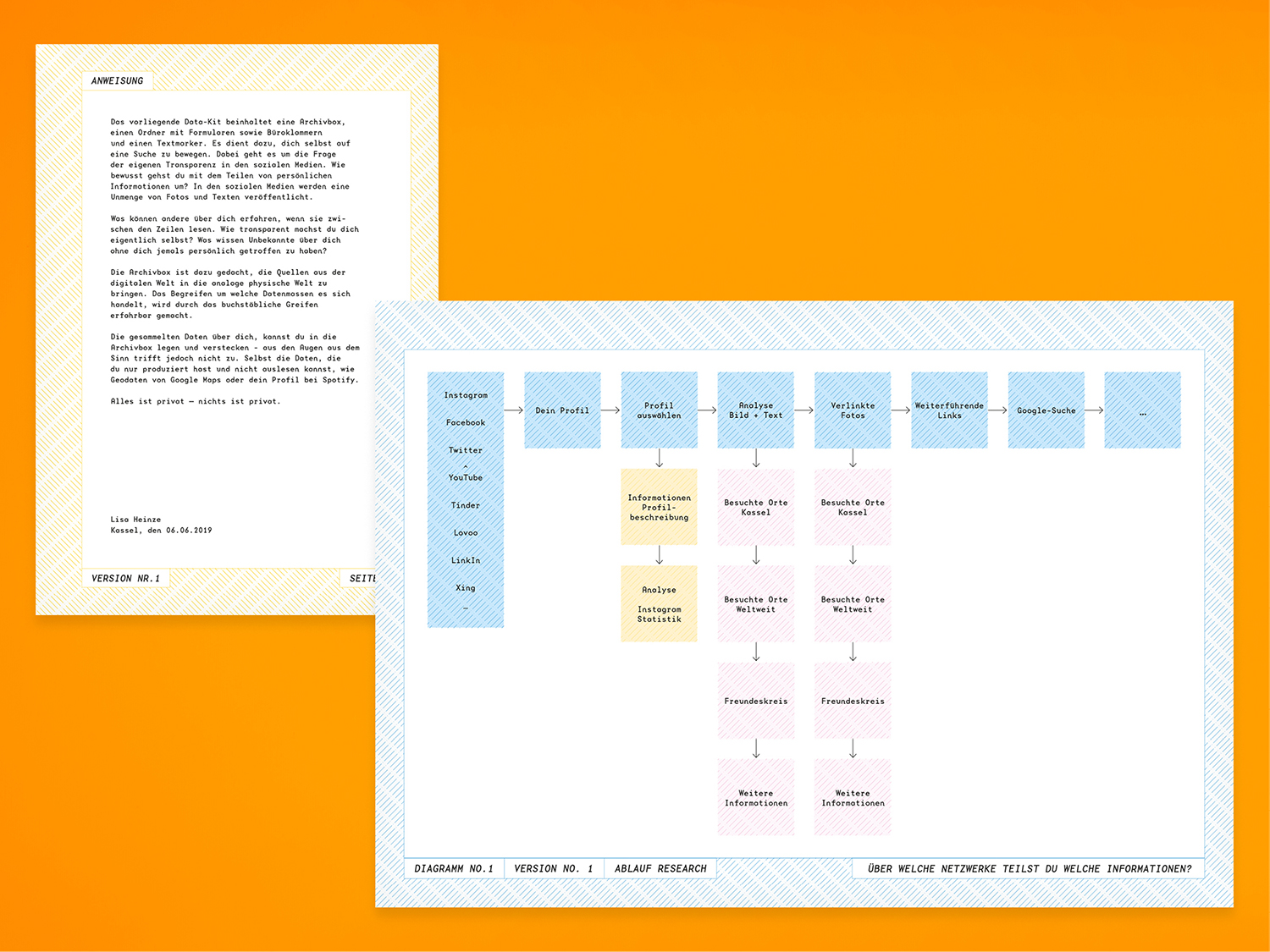Click Besuchte Orte Kassel under Verlinkte Fotos
1270x952 pixels.
[853, 507]
